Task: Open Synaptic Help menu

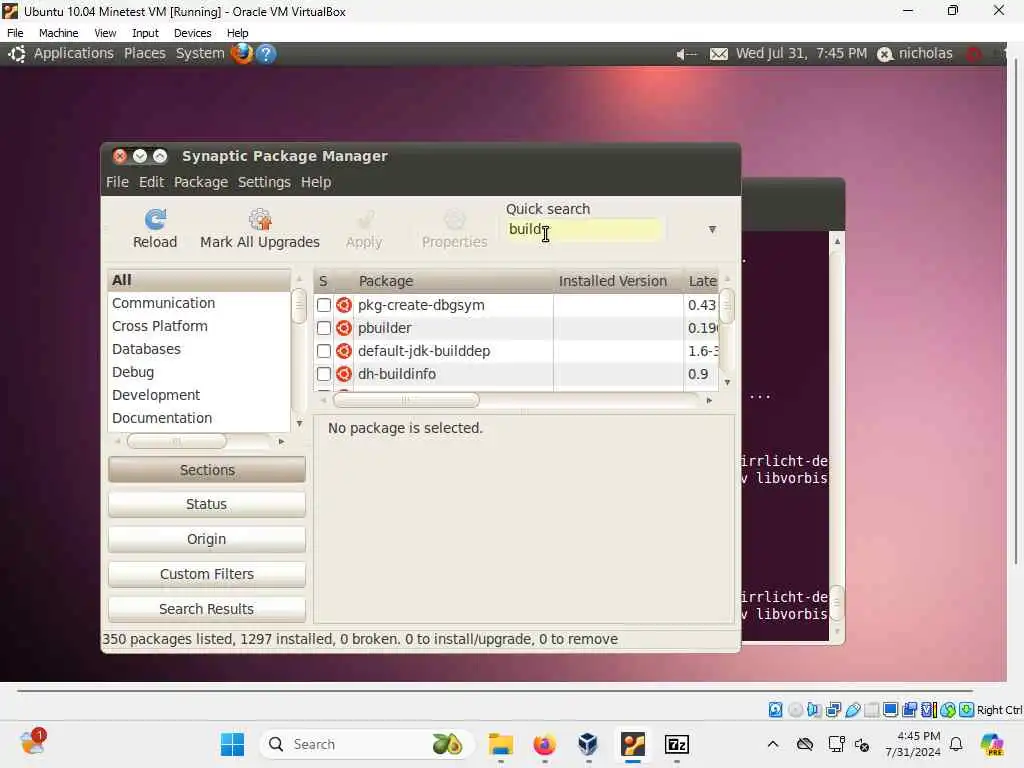Action: (316, 182)
